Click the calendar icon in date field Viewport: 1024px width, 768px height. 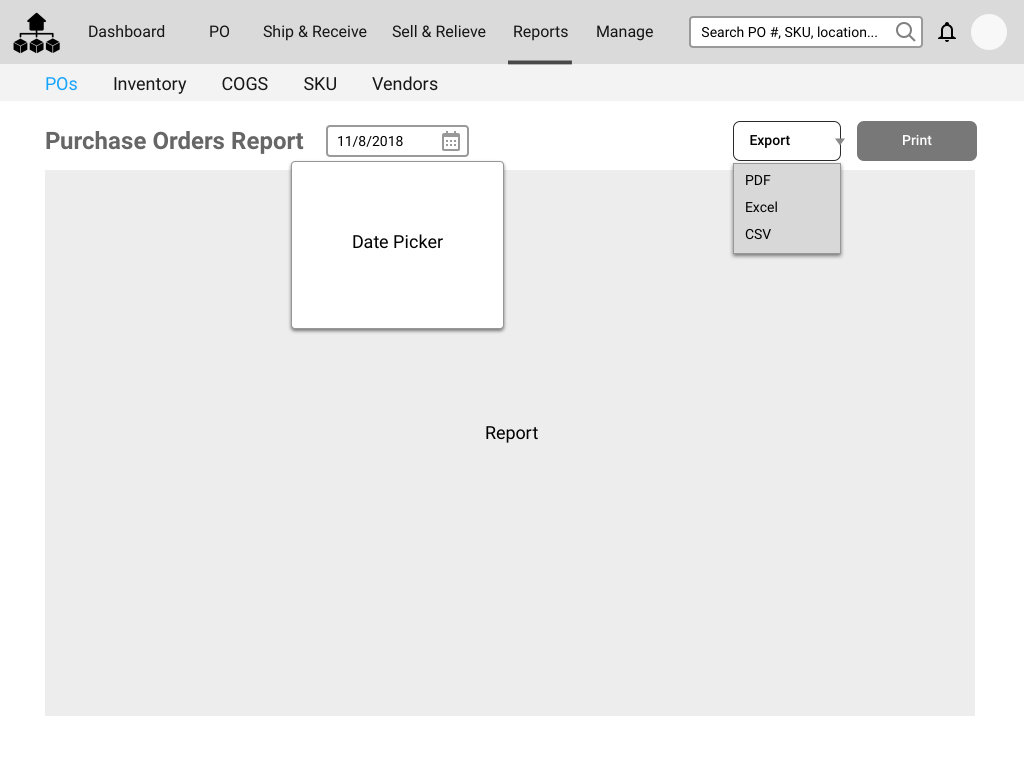[451, 141]
